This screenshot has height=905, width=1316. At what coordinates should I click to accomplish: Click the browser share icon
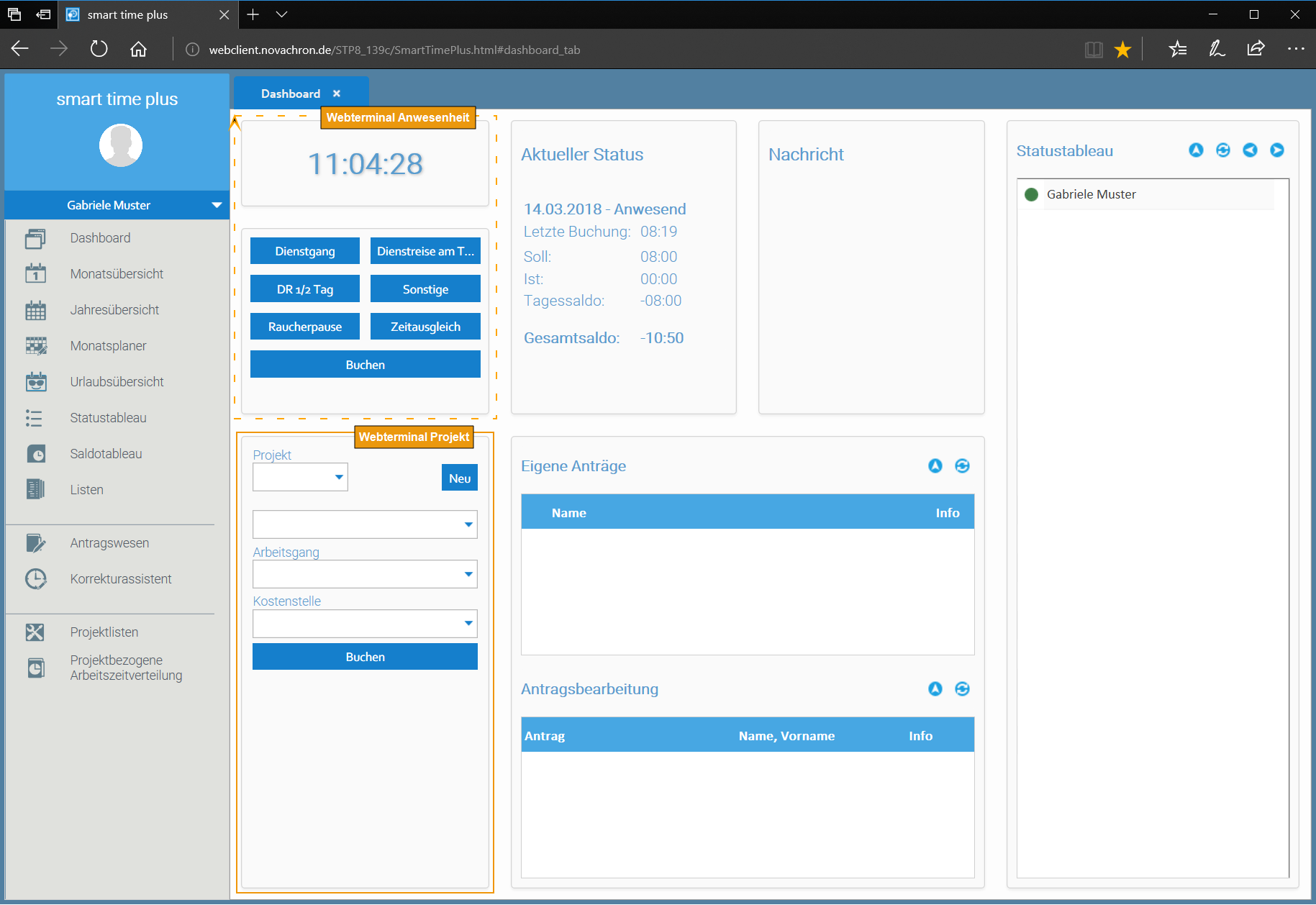pyautogui.click(x=1256, y=49)
